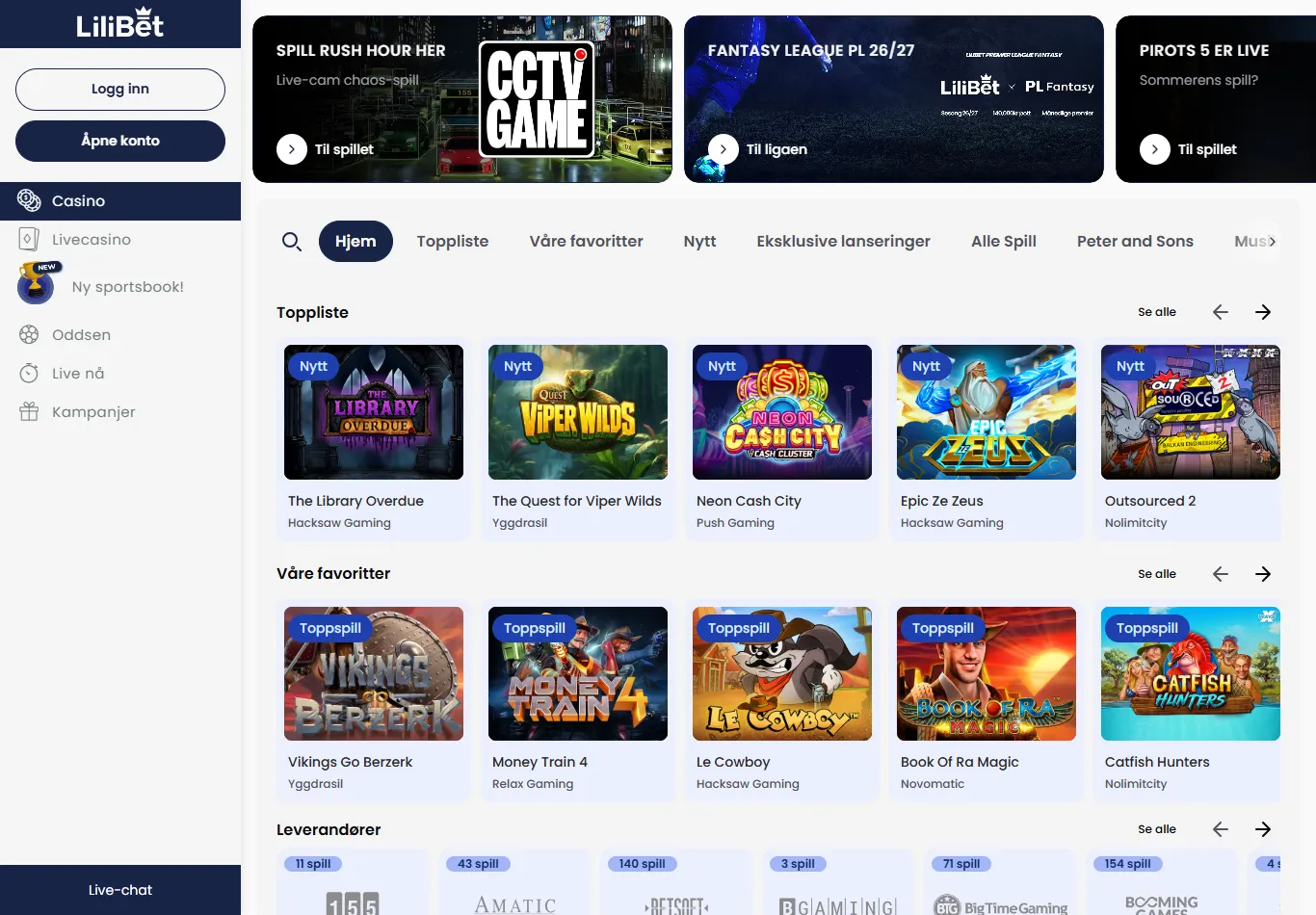Open the casino search magnifier icon
Image resolution: width=1316 pixels, height=915 pixels.
pyautogui.click(x=292, y=242)
